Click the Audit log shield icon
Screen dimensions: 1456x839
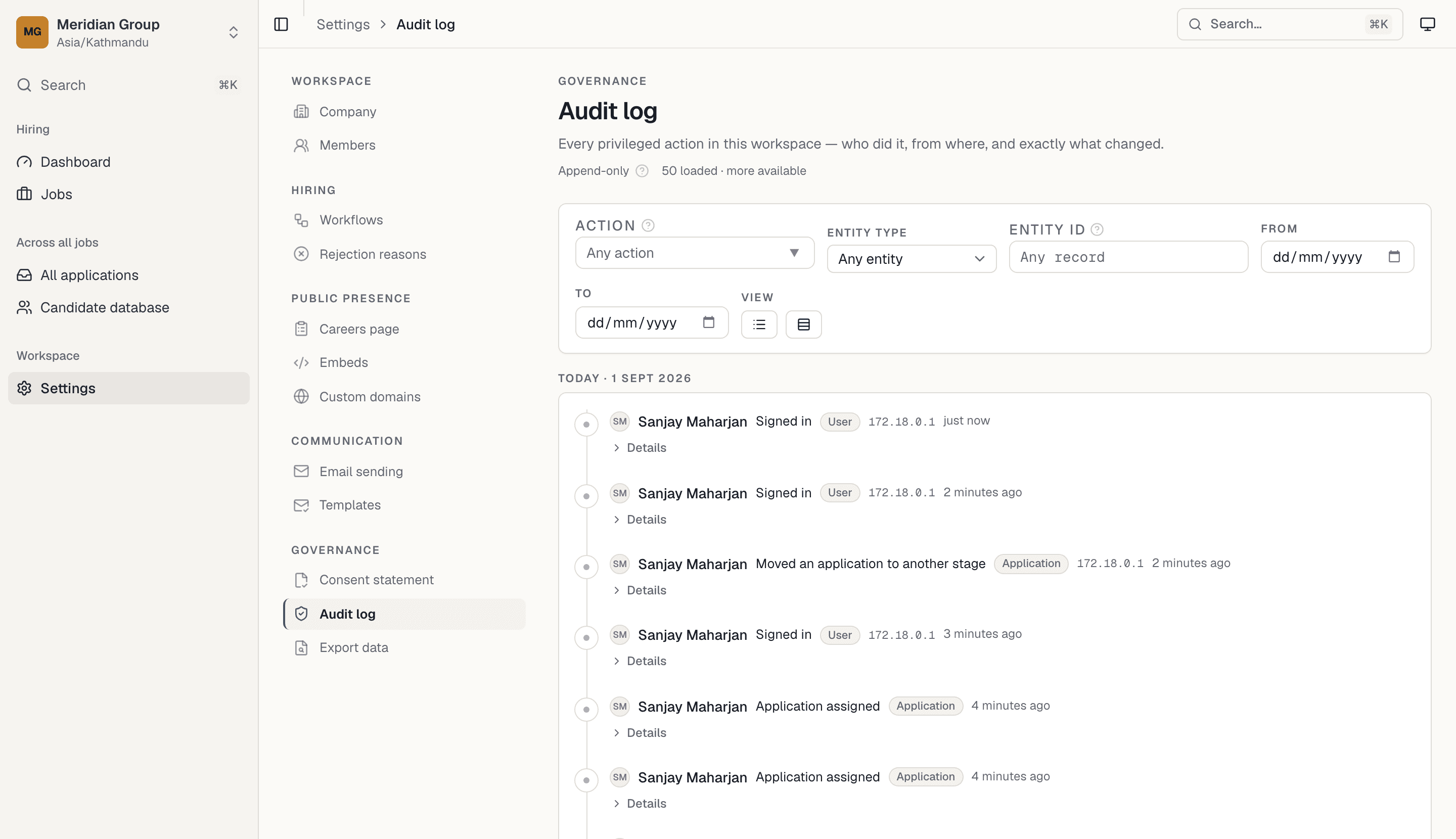301,614
